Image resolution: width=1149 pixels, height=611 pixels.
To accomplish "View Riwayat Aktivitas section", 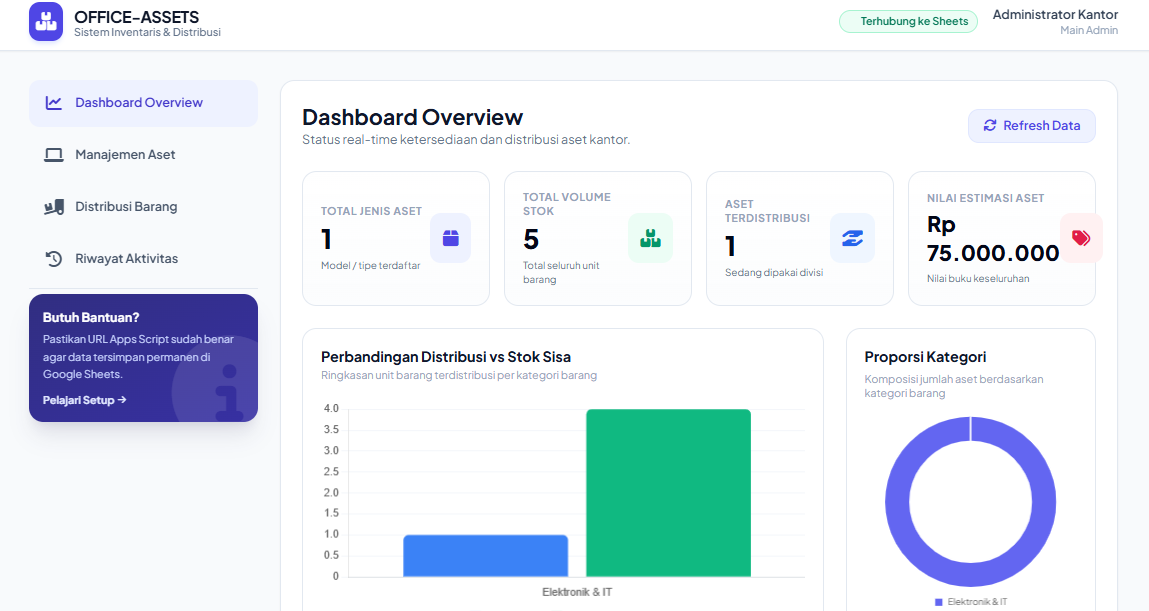I will pyautogui.click(x=144, y=259).
